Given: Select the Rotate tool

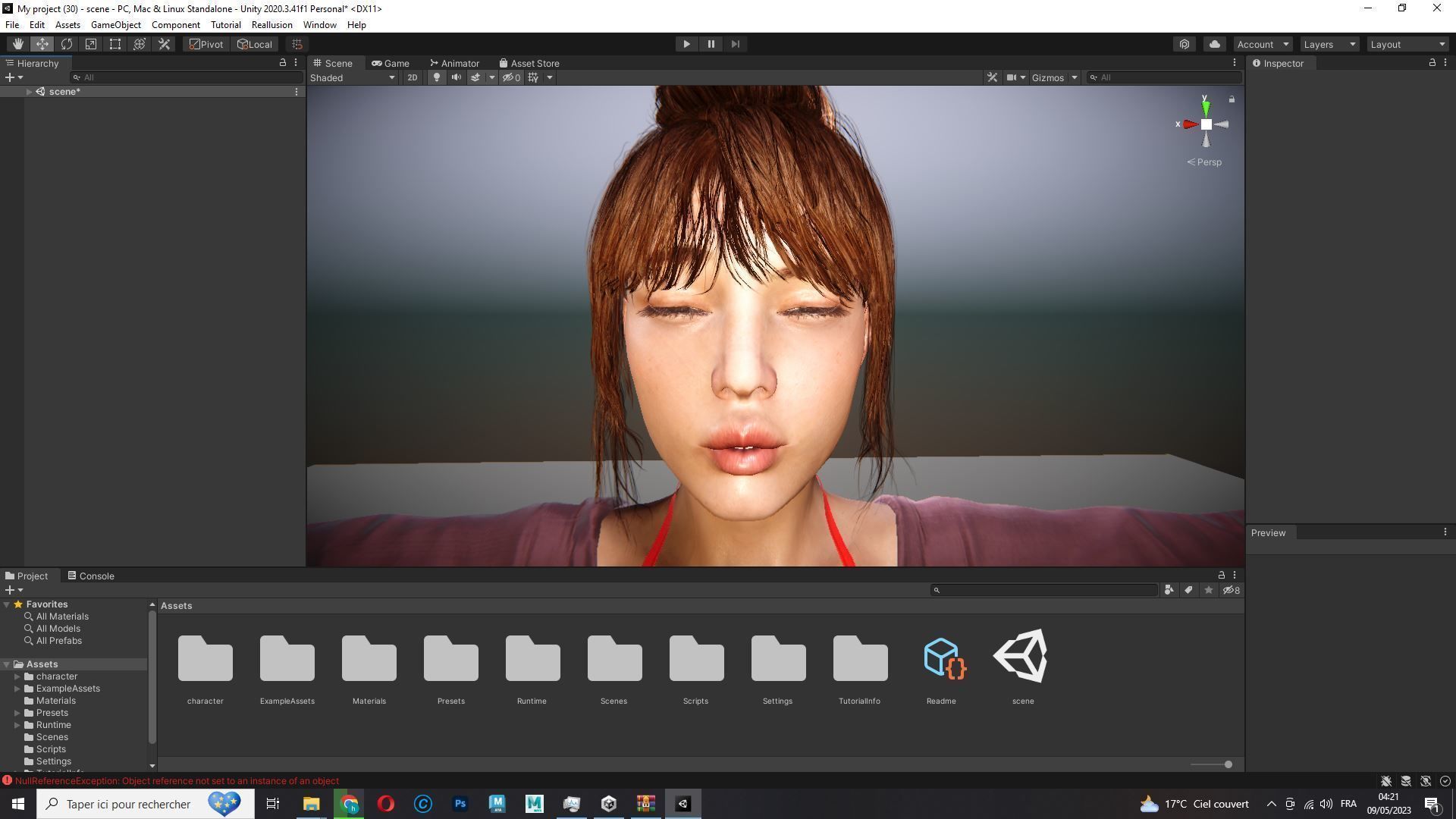Looking at the screenshot, I should 67,44.
